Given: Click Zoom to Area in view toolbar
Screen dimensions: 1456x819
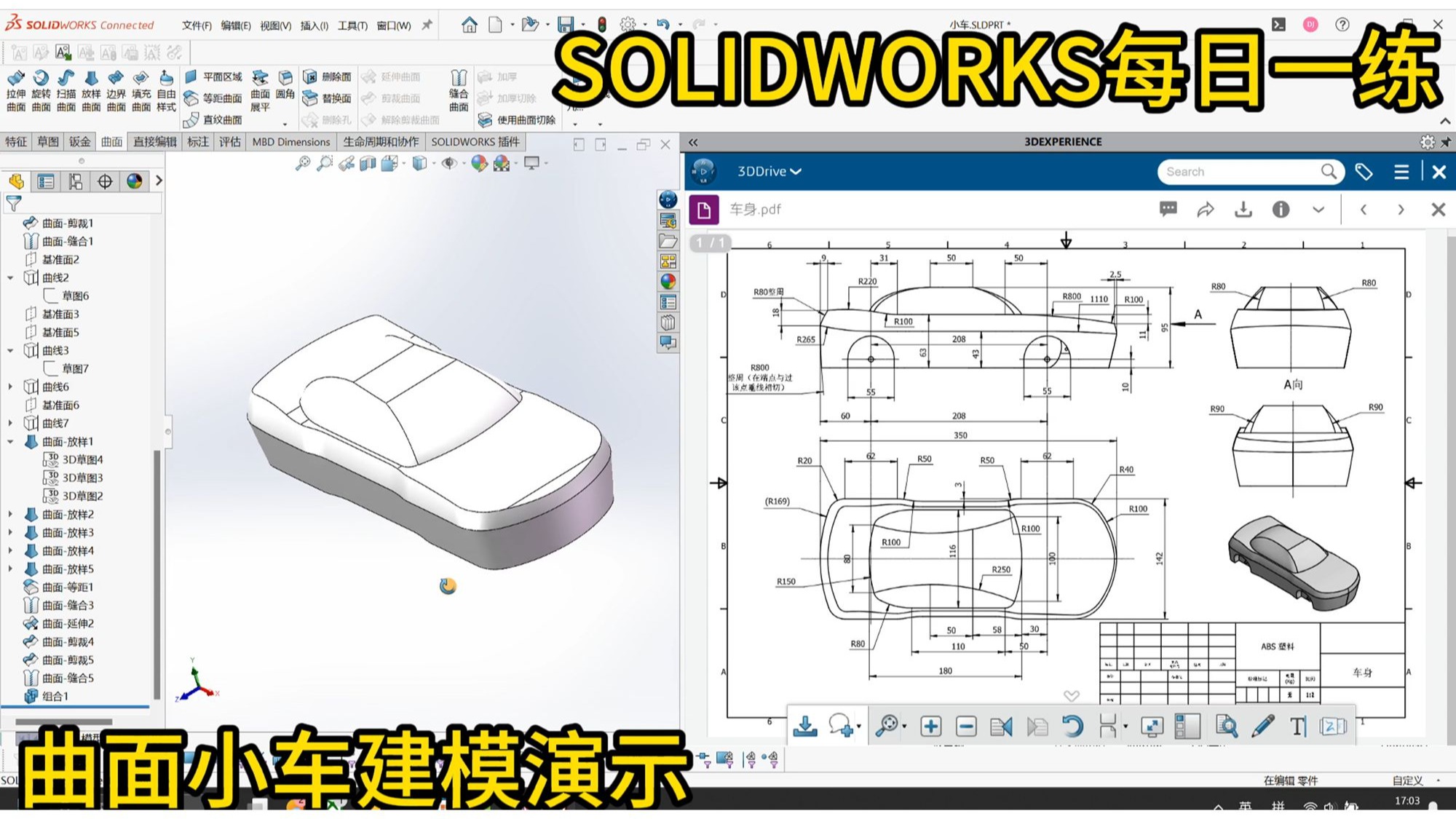Looking at the screenshot, I should coord(325,164).
